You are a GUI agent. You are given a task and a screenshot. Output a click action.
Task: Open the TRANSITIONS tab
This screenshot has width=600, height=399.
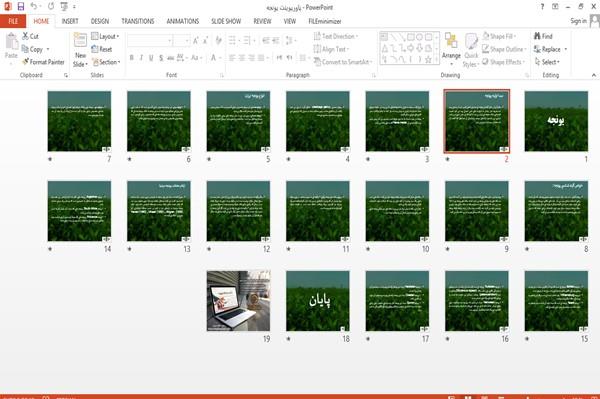tap(138, 21)
